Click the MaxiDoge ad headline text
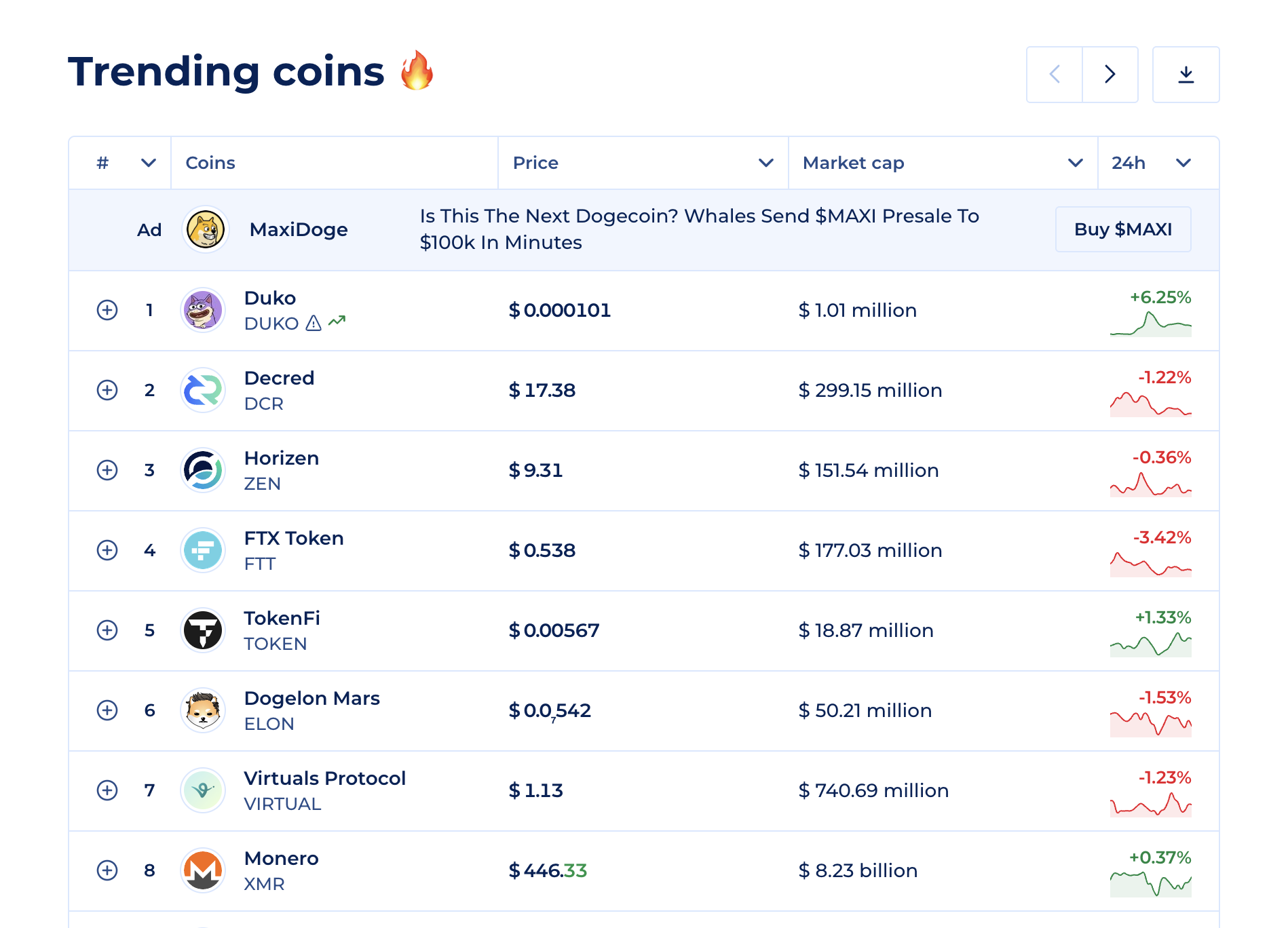This screenshot has height=928, width=1288. point(700,229)
